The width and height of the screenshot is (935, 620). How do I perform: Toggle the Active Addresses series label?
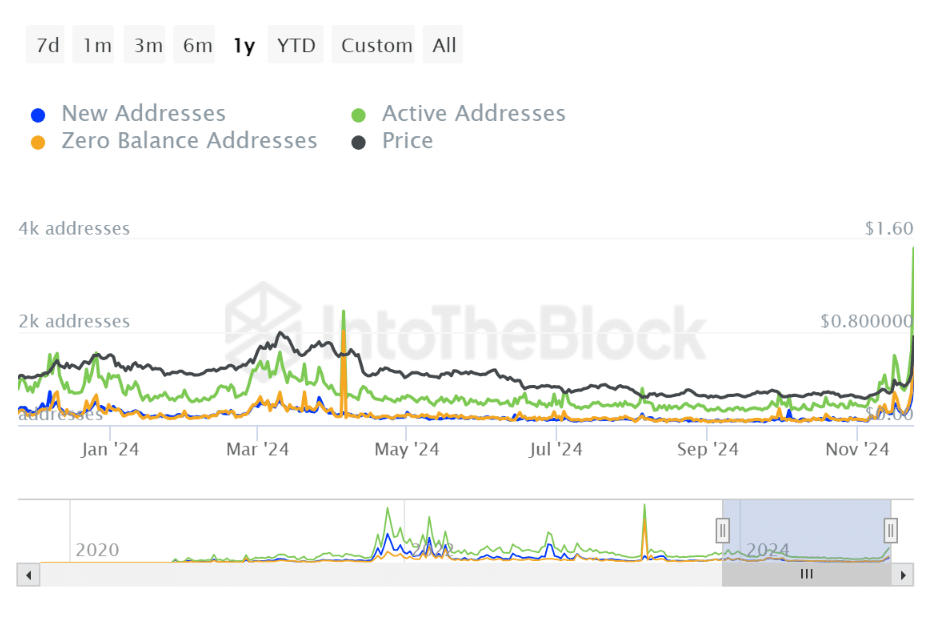474,113
